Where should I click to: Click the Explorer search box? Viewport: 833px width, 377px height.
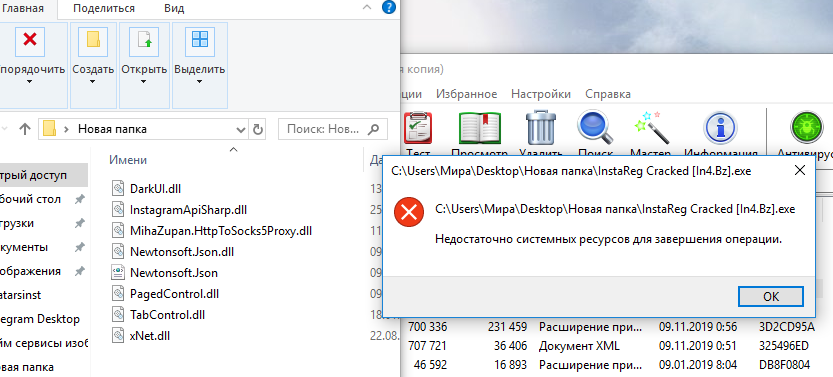click(333, 129)
